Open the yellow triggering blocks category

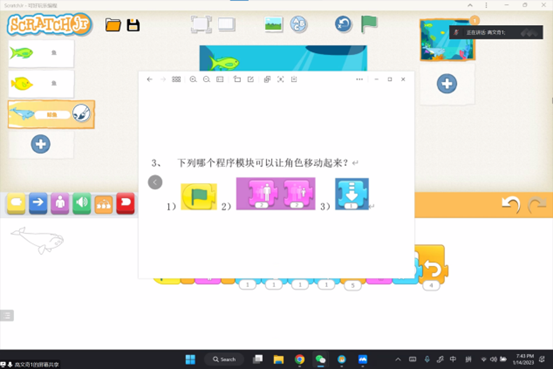click(x=16, y=203)
